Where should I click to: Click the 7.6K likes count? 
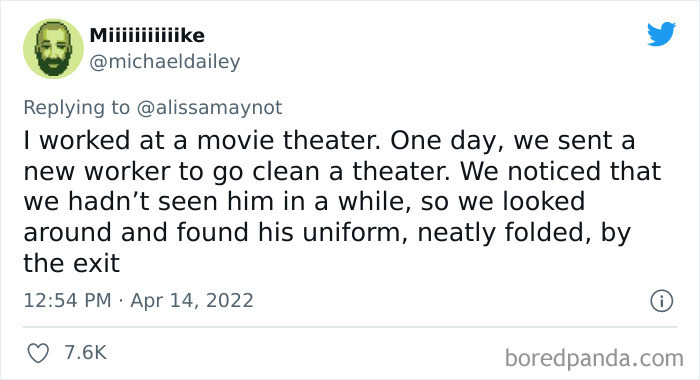click(85, 353)
